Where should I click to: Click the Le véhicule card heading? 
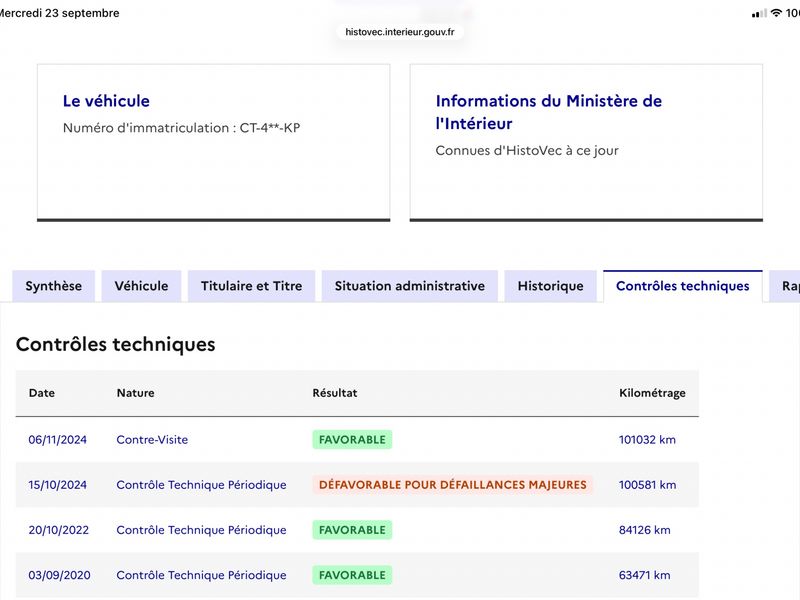[106, 101]
